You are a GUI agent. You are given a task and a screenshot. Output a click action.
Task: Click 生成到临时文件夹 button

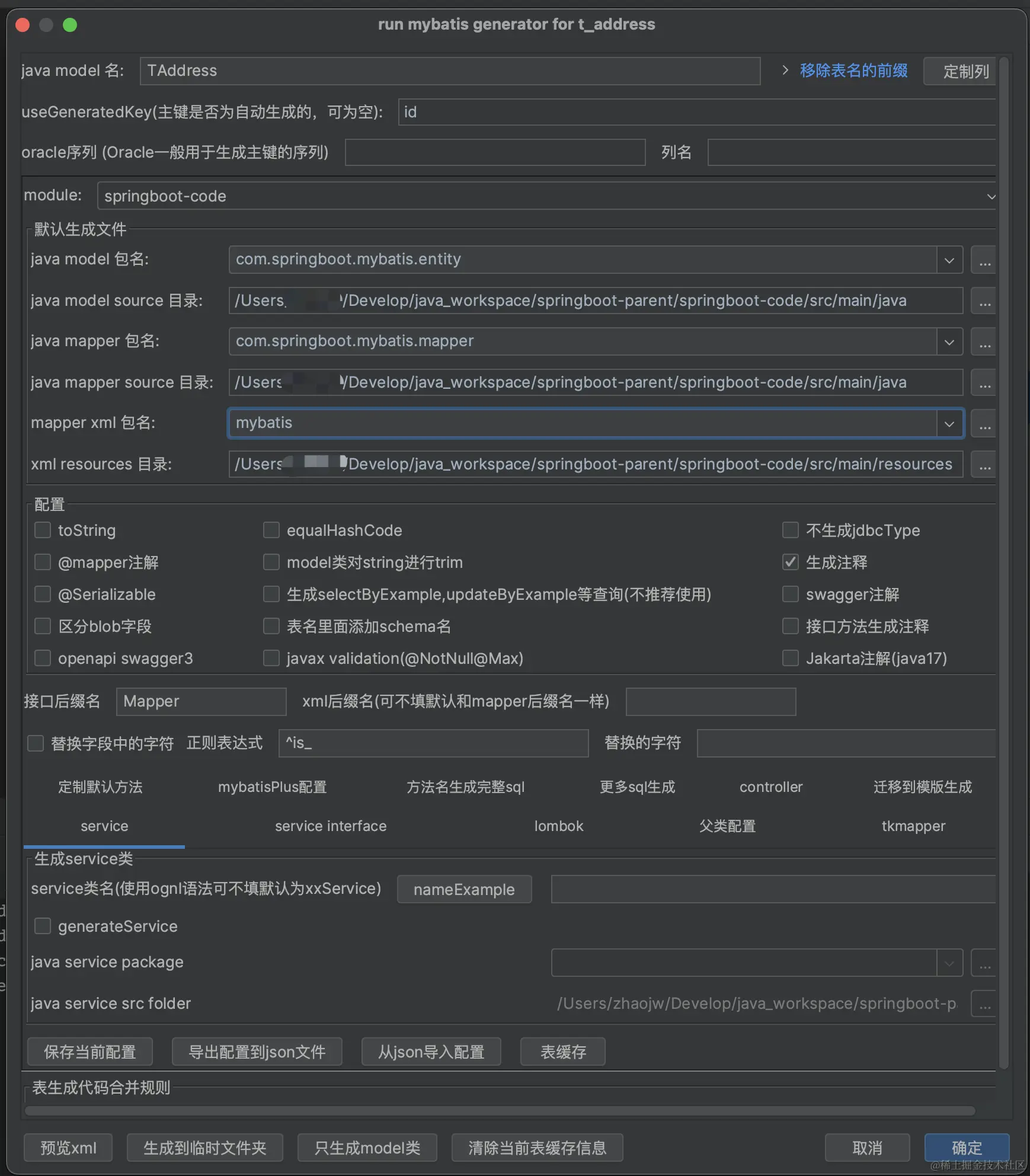click(204, 1148)
